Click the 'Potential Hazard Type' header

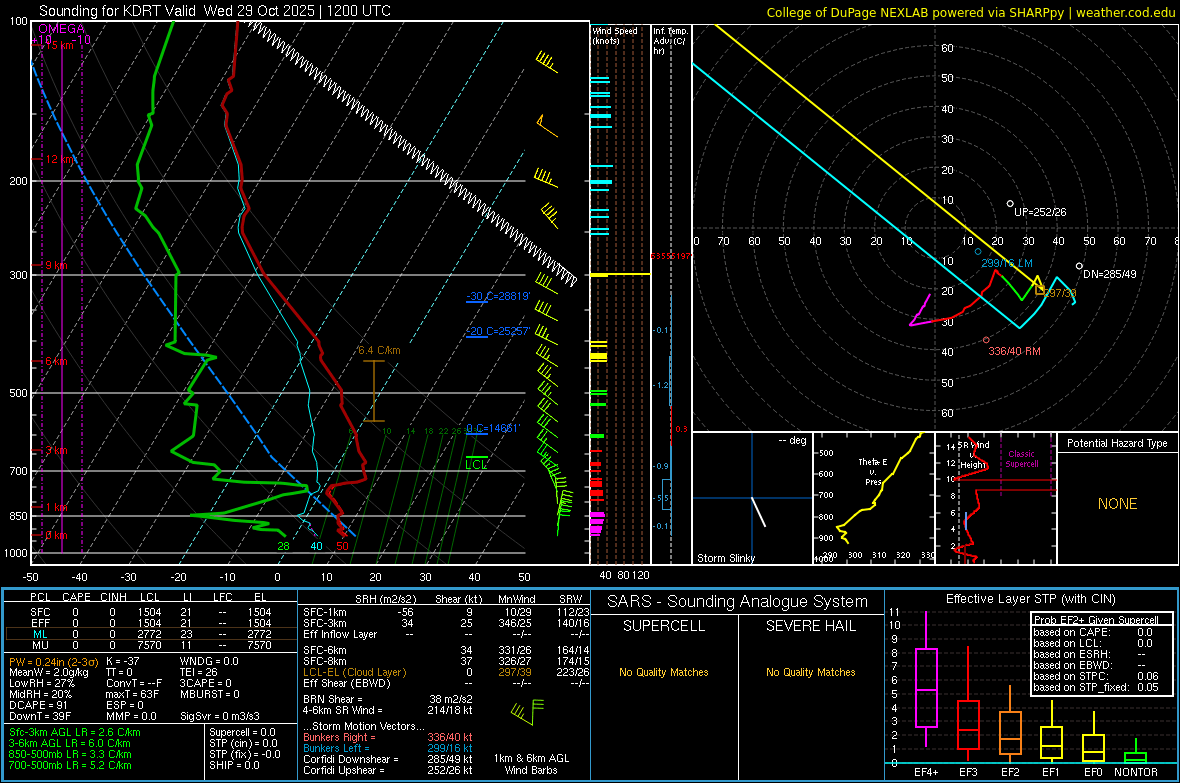(1118, 443)
